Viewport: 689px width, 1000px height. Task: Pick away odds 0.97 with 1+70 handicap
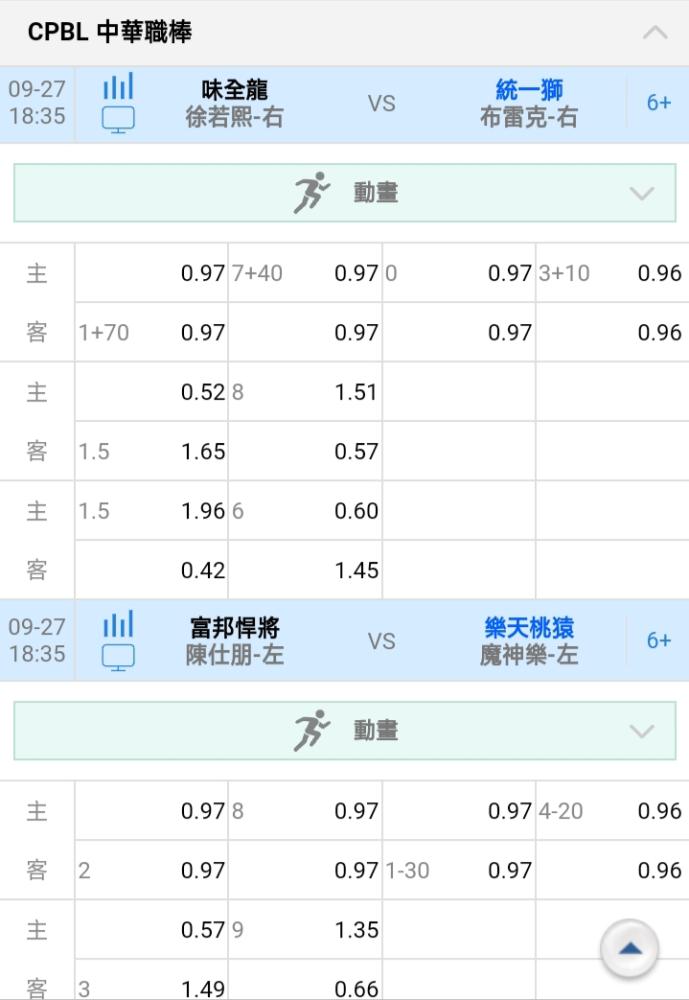click(x=203, y=332)
